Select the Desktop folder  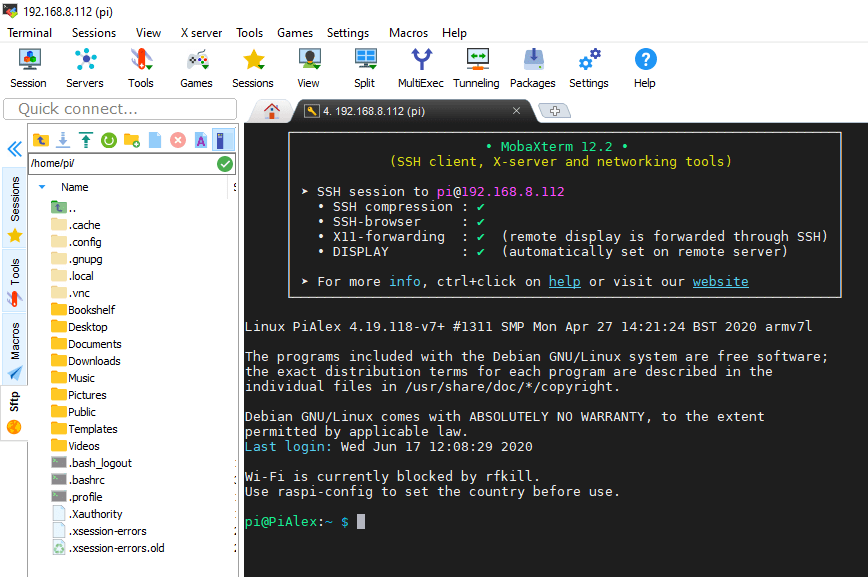(x=79, y=327)
